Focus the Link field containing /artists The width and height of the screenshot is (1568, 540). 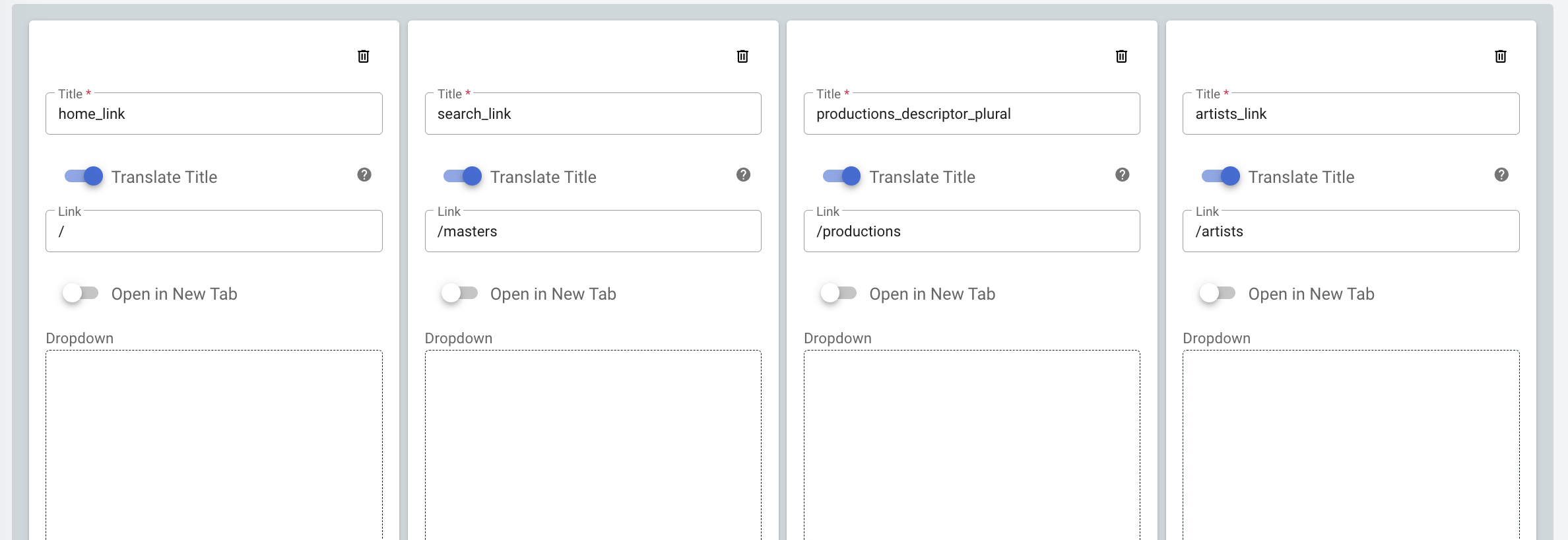click(x=1351, y=232)
